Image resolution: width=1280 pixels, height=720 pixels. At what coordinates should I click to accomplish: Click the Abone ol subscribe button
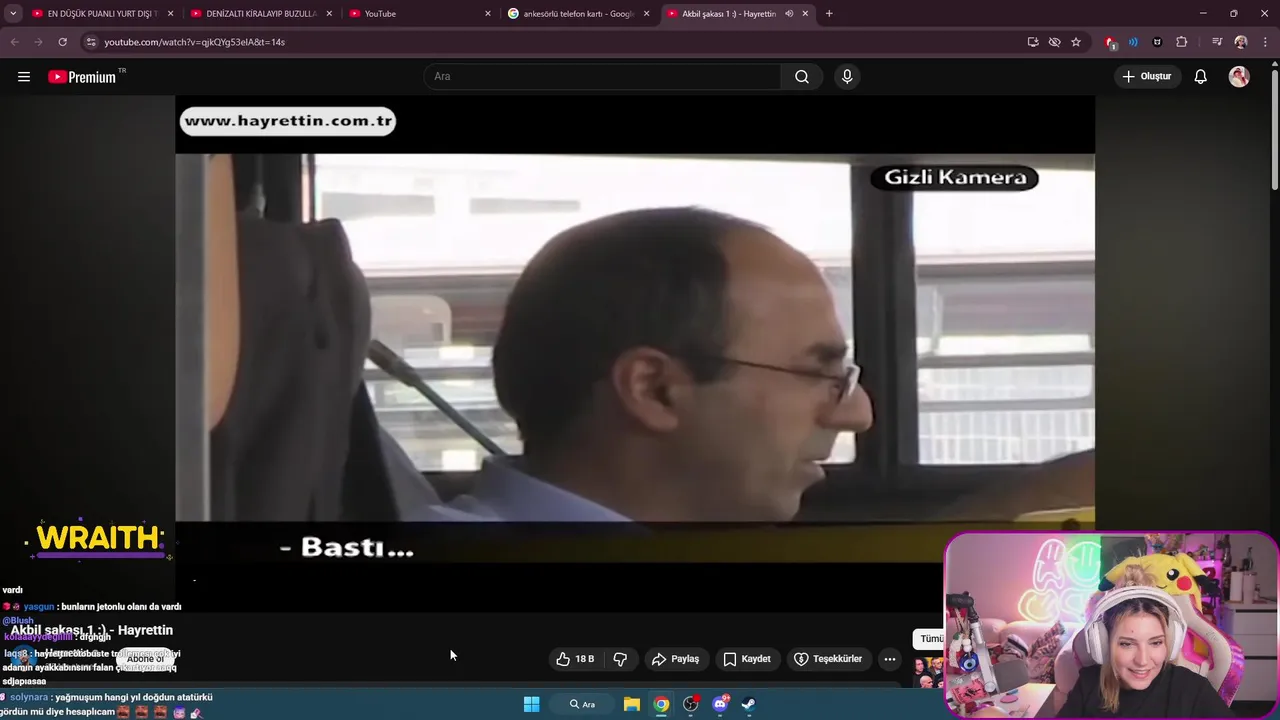[x=145, y=659]
